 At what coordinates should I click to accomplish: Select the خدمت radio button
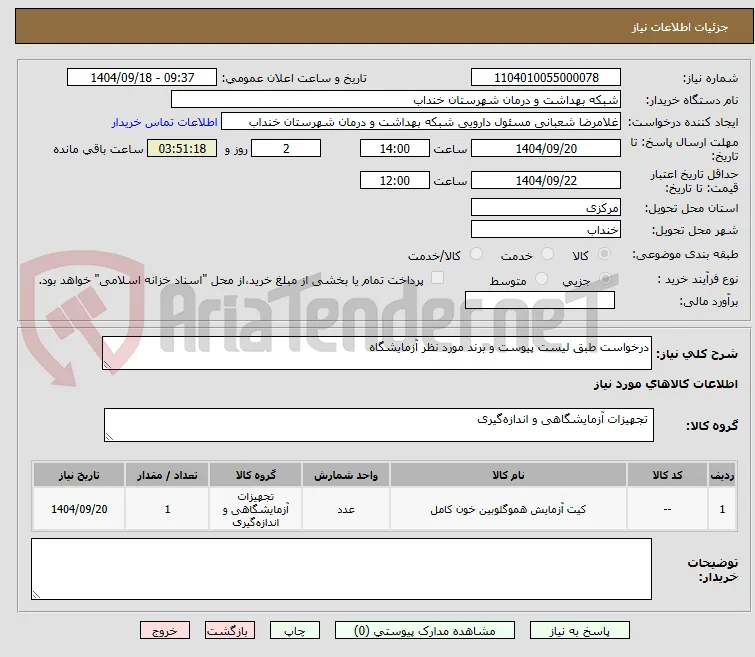point(547,253)
